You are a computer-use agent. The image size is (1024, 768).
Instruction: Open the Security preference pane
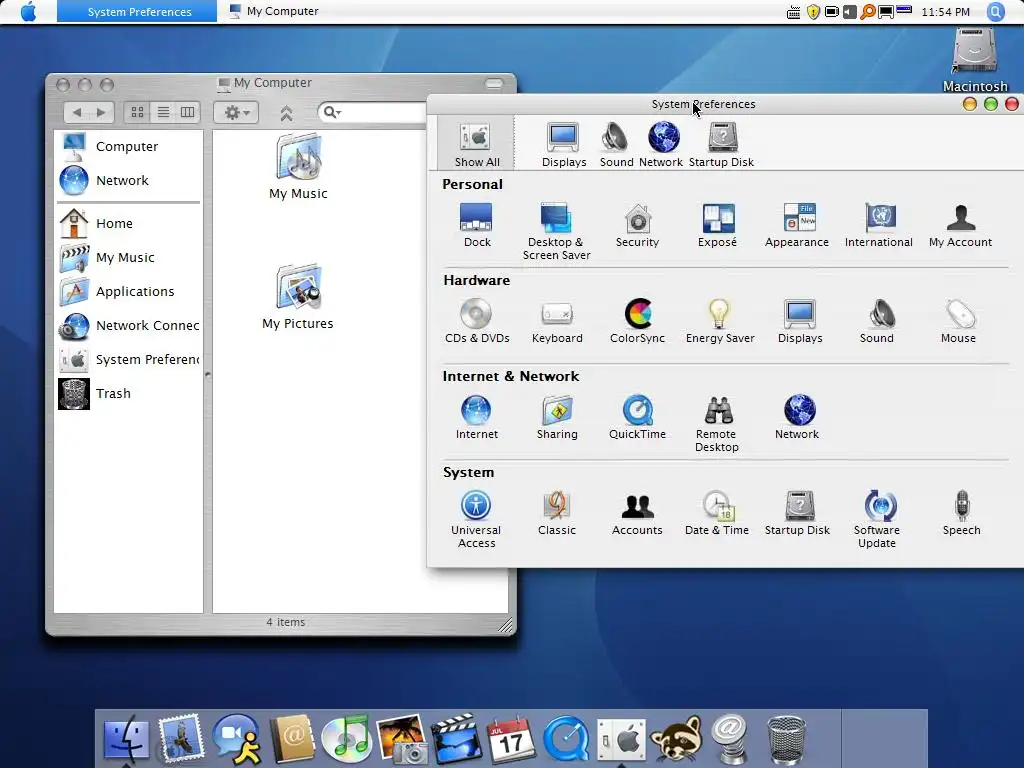click(637, 225)
